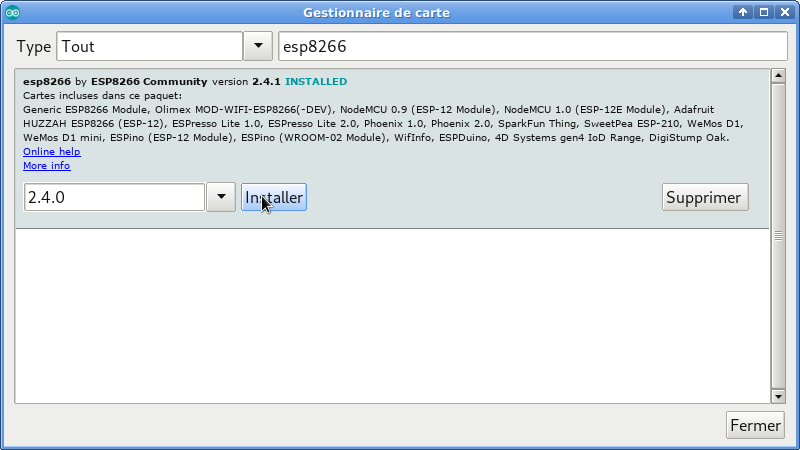This screenshot has height=450, width=800.
Task: Click the Supprimer button
Action: (705, 197)
